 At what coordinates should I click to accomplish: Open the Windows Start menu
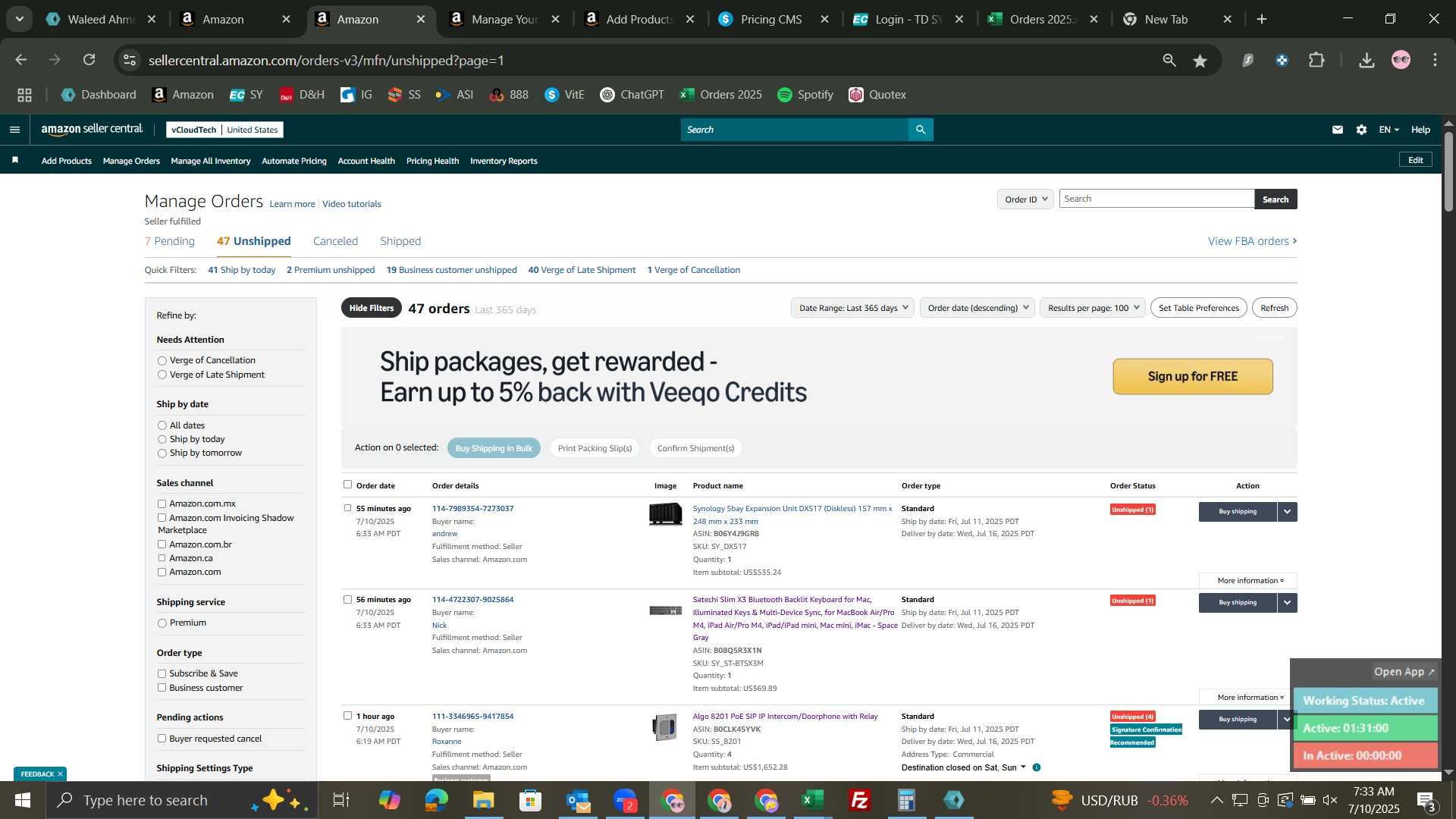pyautogui.click(x=22, y=800)
